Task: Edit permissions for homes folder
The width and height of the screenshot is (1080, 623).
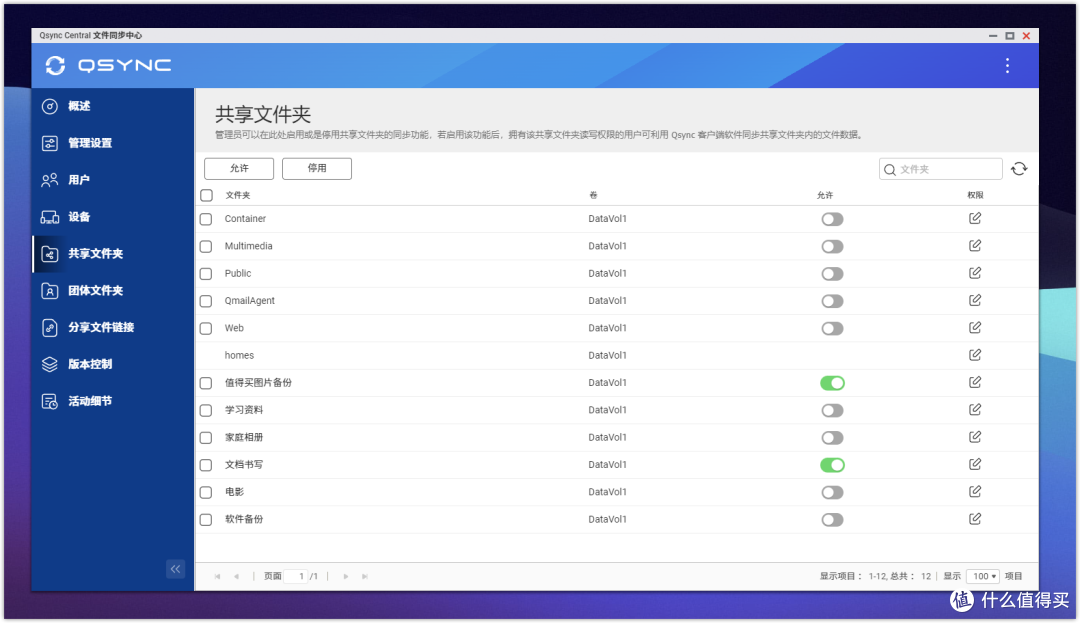Action: click(x=975, y=355)
